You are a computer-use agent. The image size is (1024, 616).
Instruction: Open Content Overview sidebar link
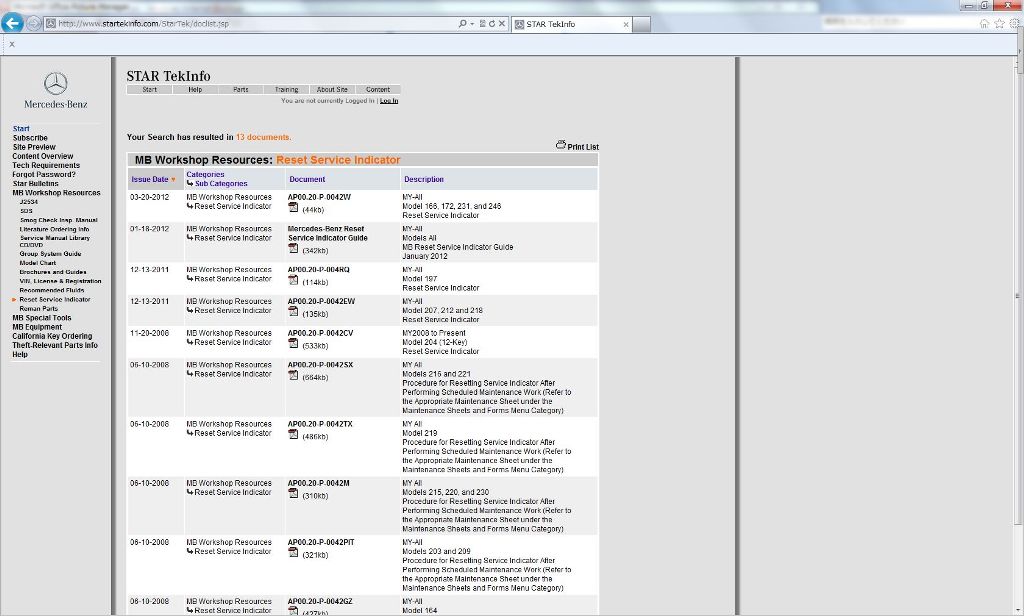(x=42, y=156)
